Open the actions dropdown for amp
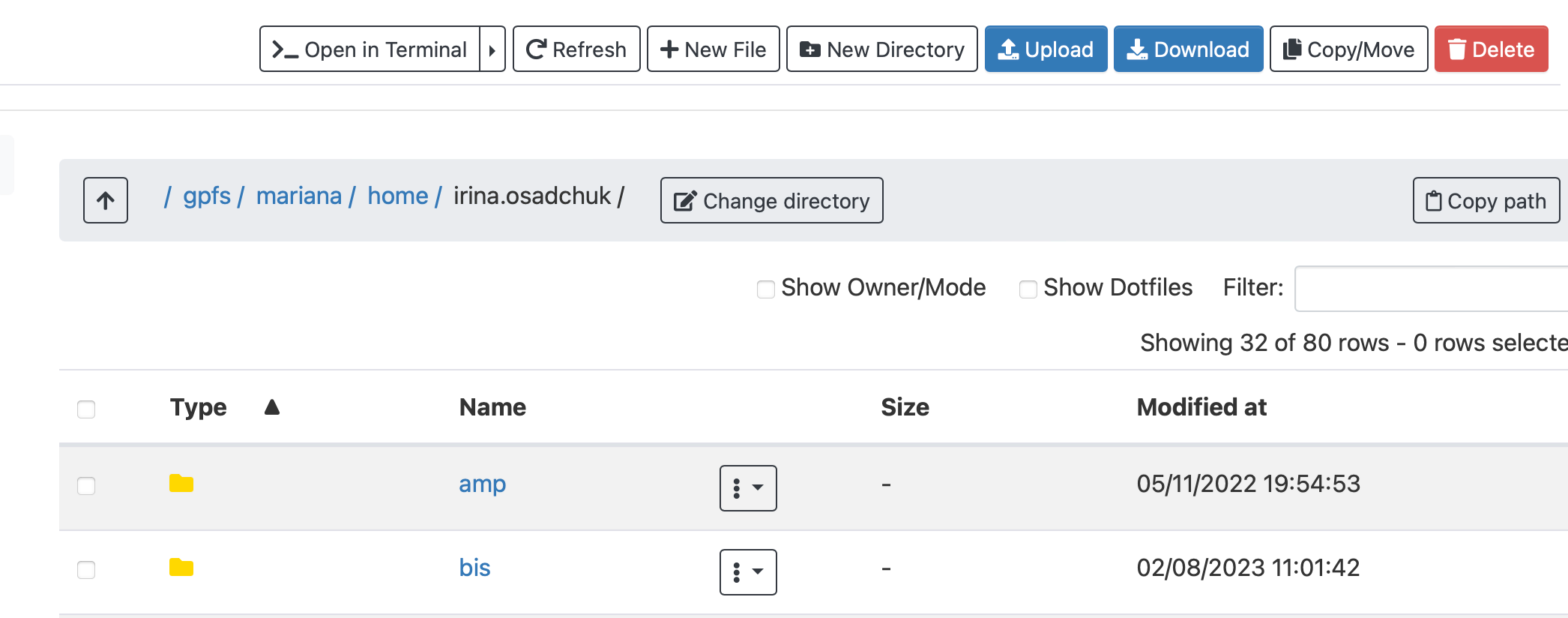The width and height of the screenshot is (1568, 618). [x=748, y=488]
